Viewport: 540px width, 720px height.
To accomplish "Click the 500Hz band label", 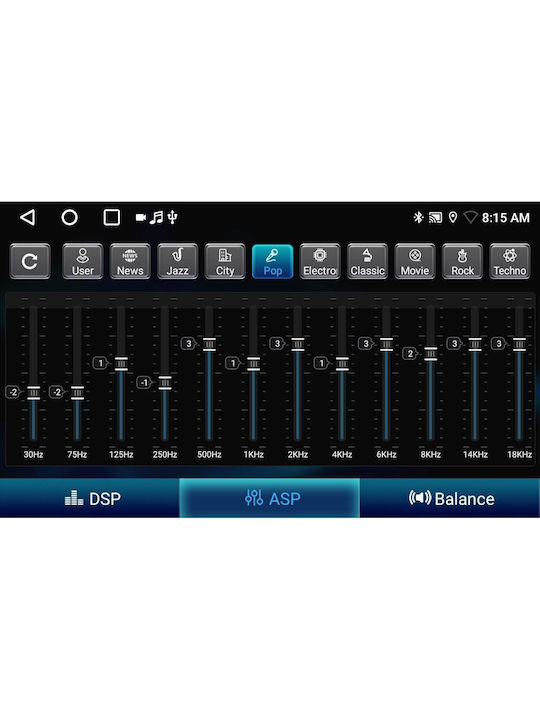I will pos(209,455).
